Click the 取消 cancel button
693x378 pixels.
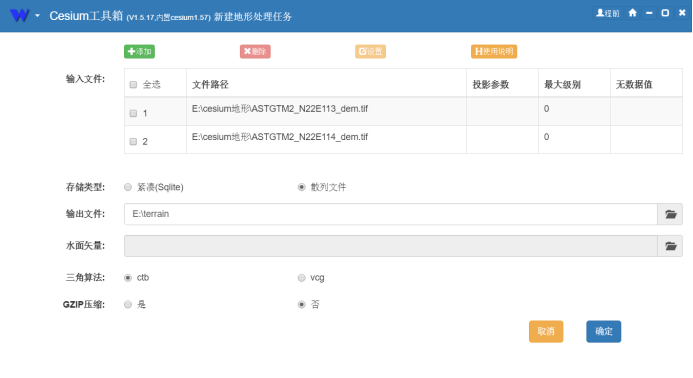click(546, 332)
